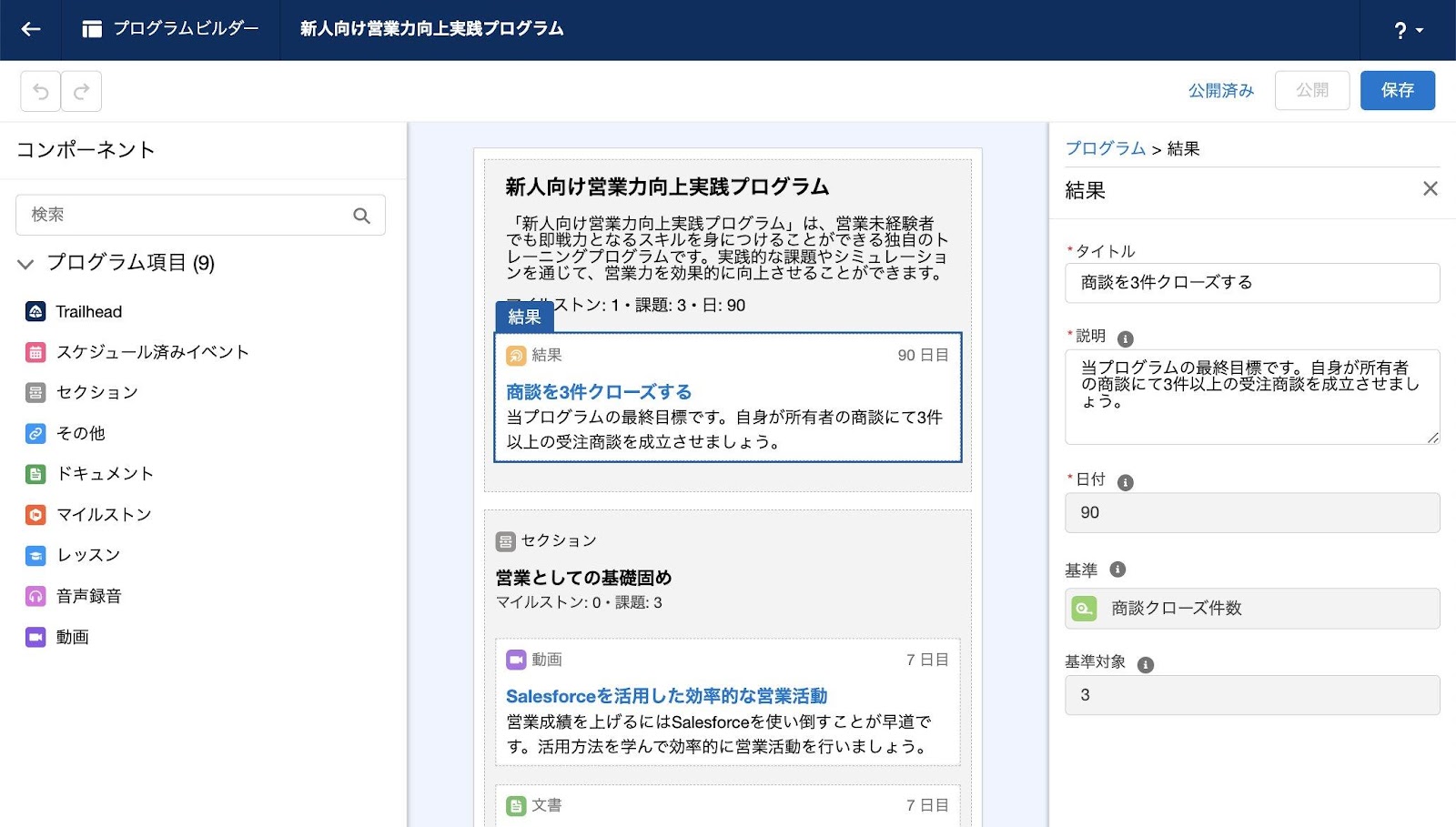Click the program title 新人向け営業力向上実践プログラム in canvas
The width and height of the screenshot is (1456, 827).
667,187
